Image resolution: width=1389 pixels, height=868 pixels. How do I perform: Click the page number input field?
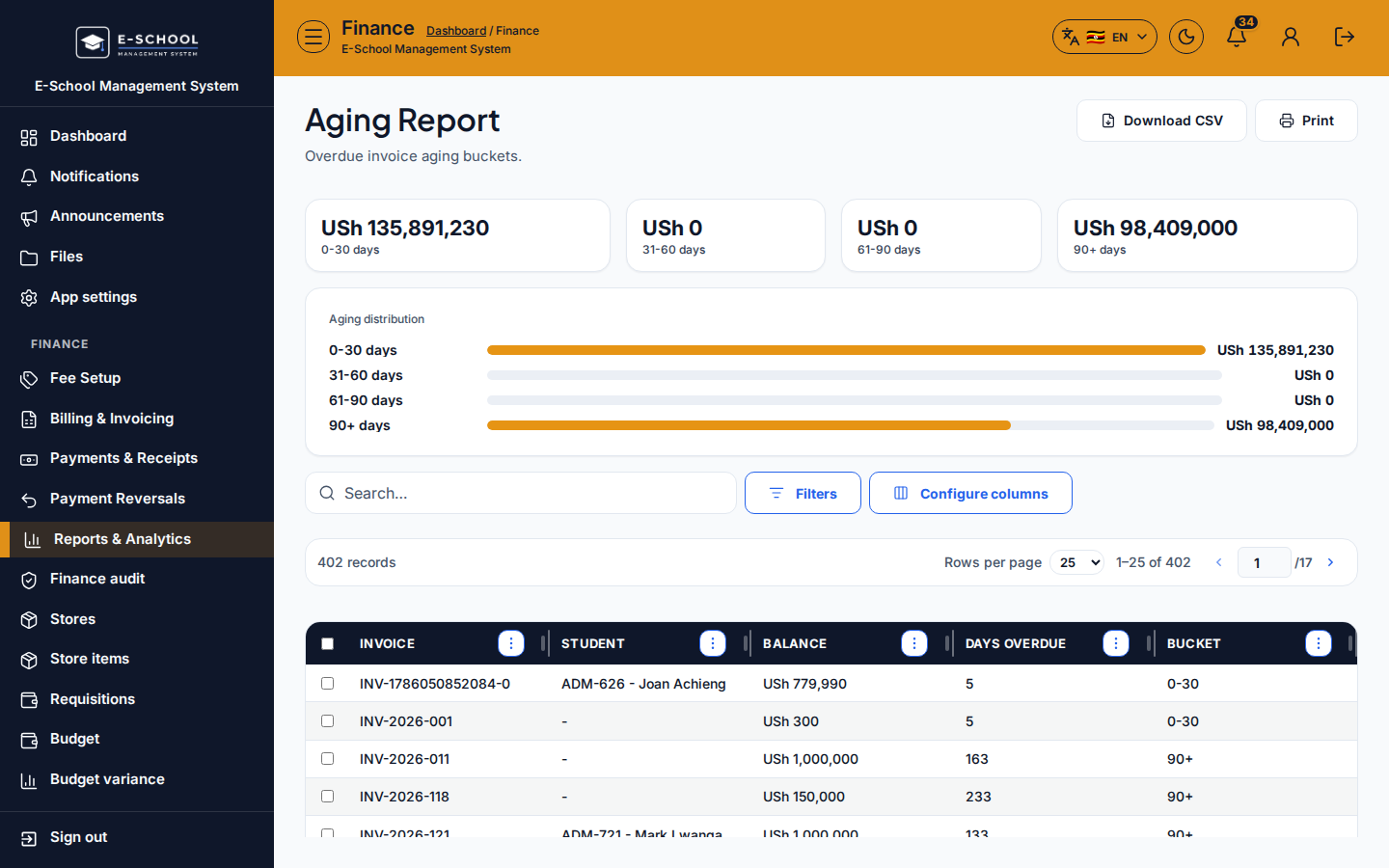click(x=1264, y=562)
